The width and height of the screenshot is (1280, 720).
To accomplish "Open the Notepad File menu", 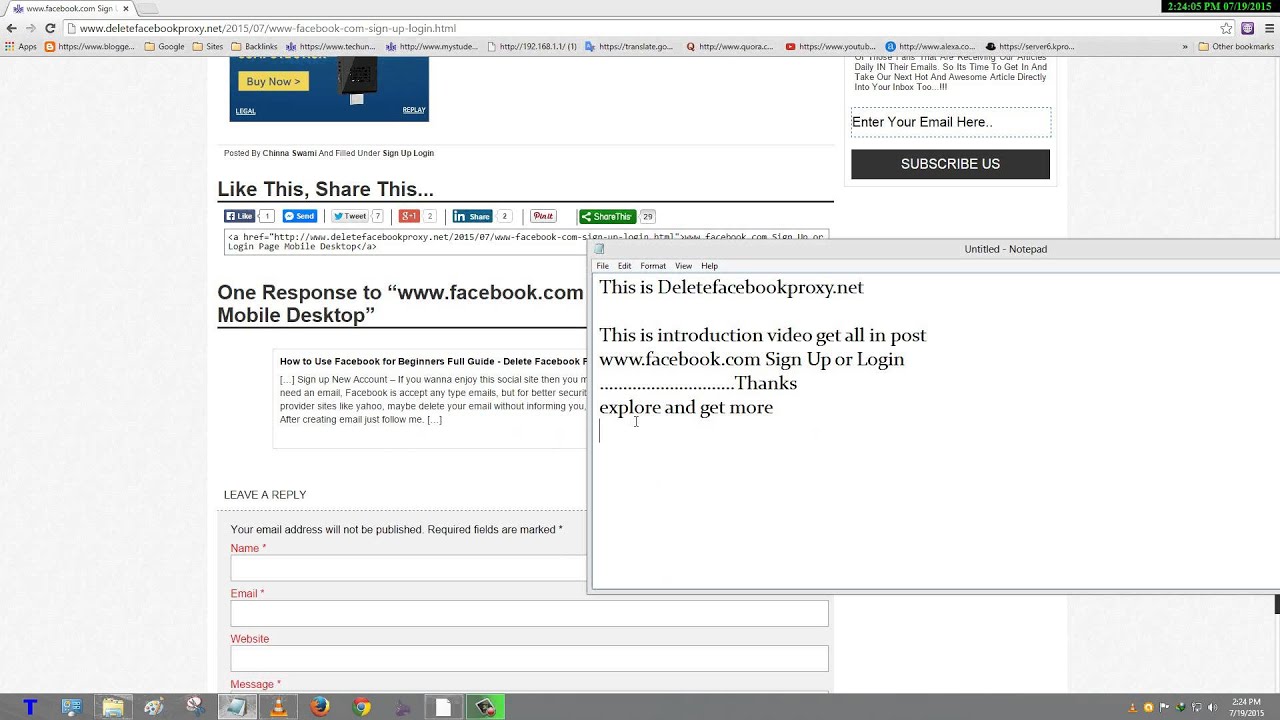I will [x=602, y=266].
